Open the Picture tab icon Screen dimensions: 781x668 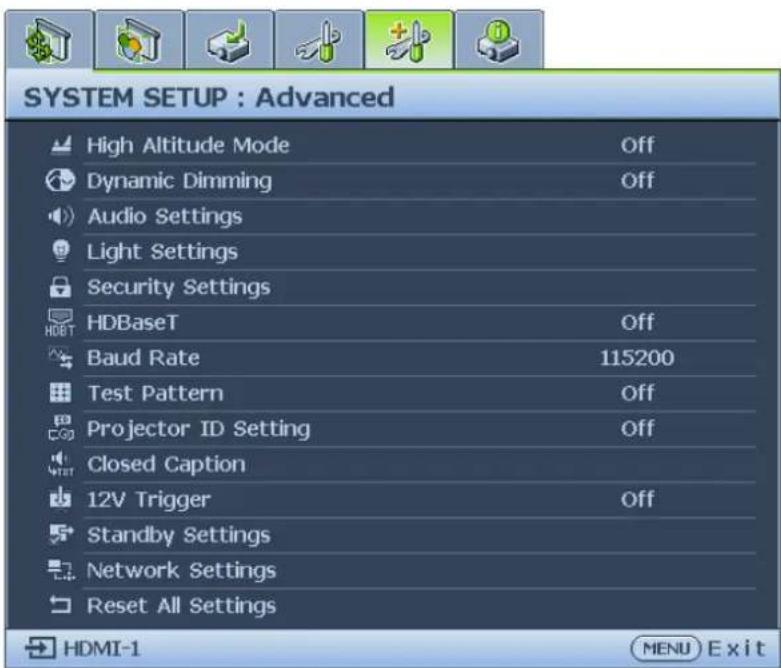click(x=139, y=40)
